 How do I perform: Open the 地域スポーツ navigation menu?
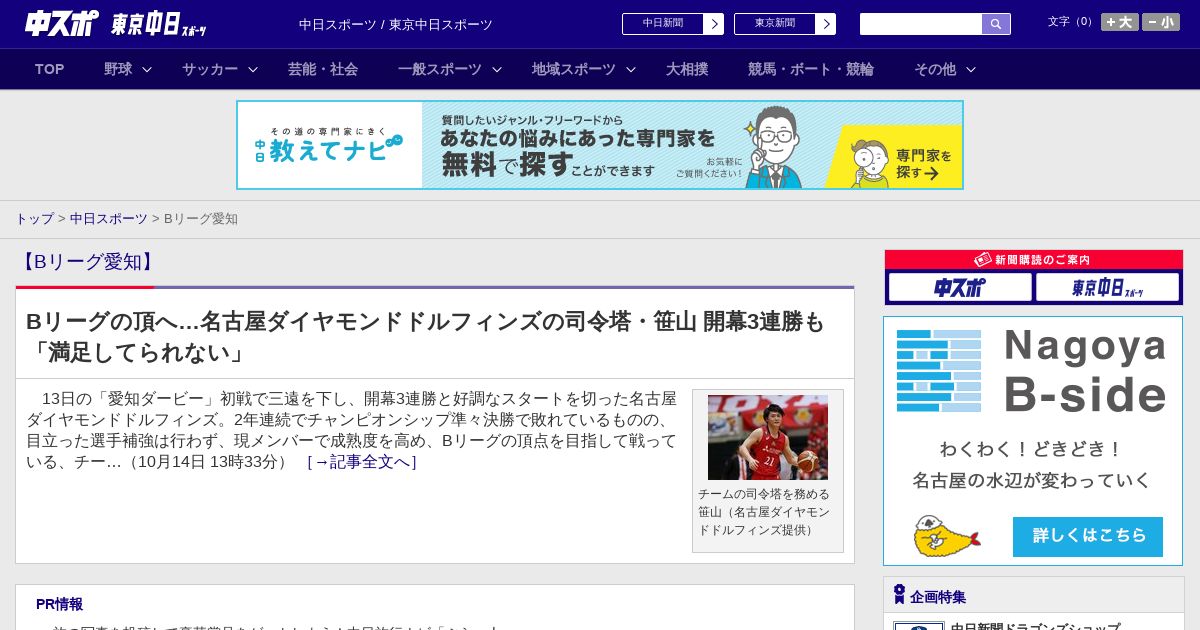coord(574,69)
